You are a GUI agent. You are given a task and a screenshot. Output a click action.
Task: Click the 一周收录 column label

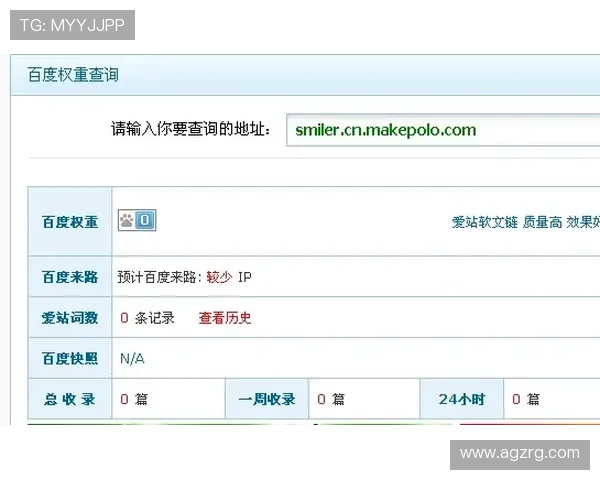click(x=267, y=399)
